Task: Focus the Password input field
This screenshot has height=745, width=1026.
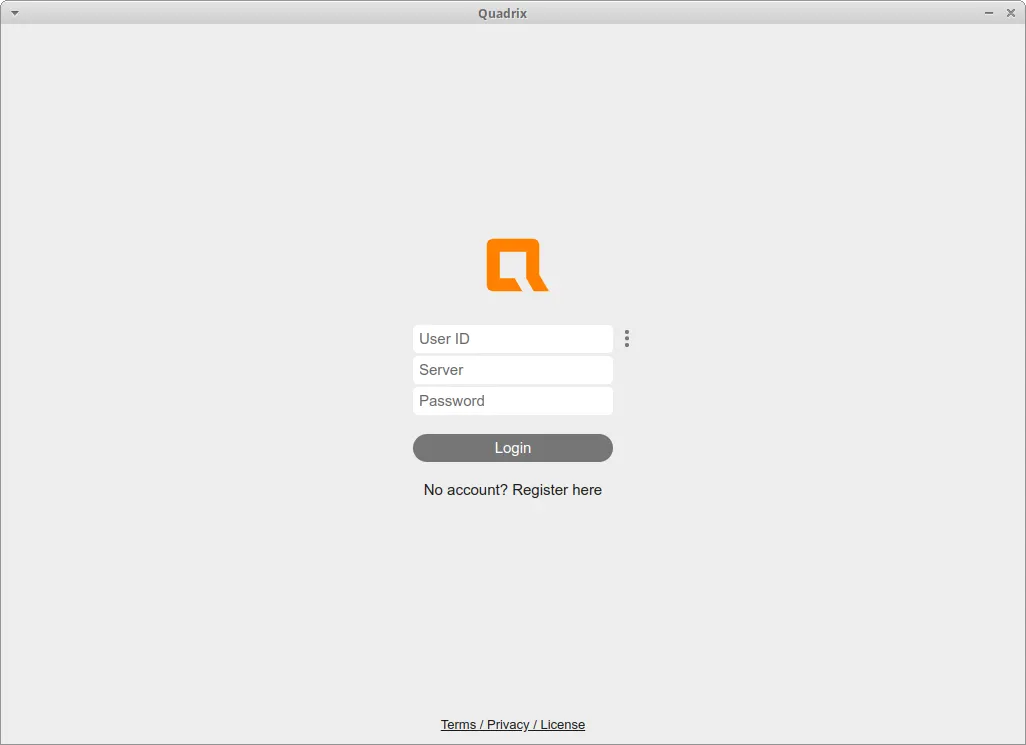Action: 512,401
